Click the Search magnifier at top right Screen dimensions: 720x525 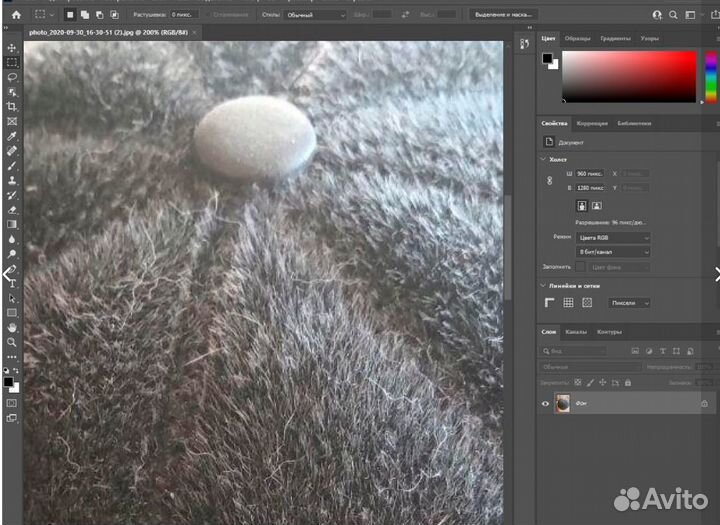coord(673,15)
